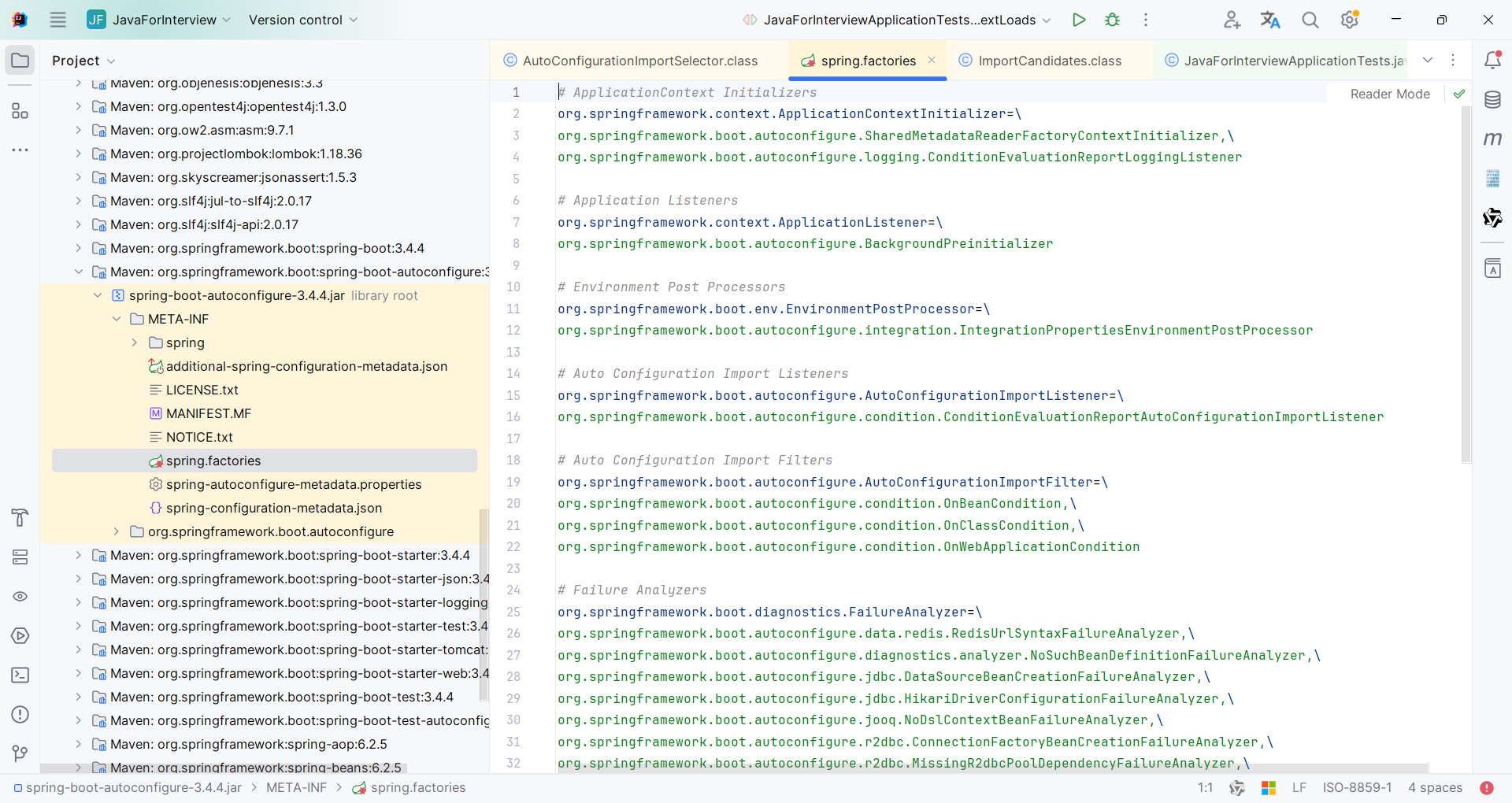Switch to AutoConfigurationImportSelector.class tab
This screenshot has height=803, width=1512.
click(x=639, y=61)
